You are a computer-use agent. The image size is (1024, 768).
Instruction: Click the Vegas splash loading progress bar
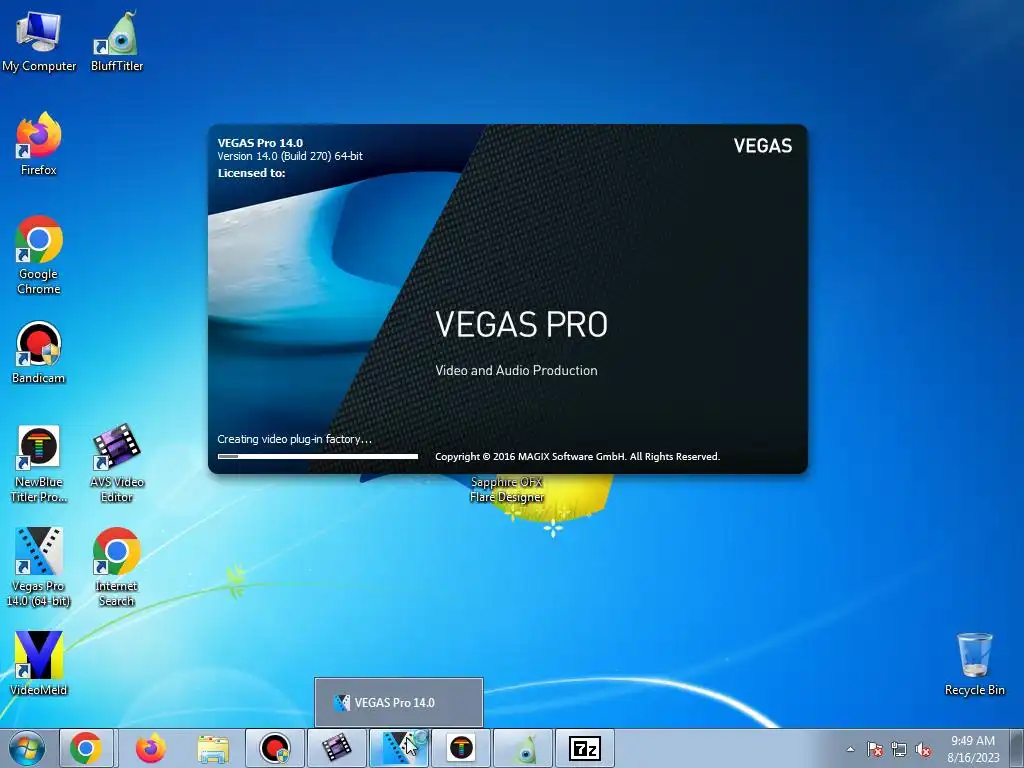[x=317, y=456]
